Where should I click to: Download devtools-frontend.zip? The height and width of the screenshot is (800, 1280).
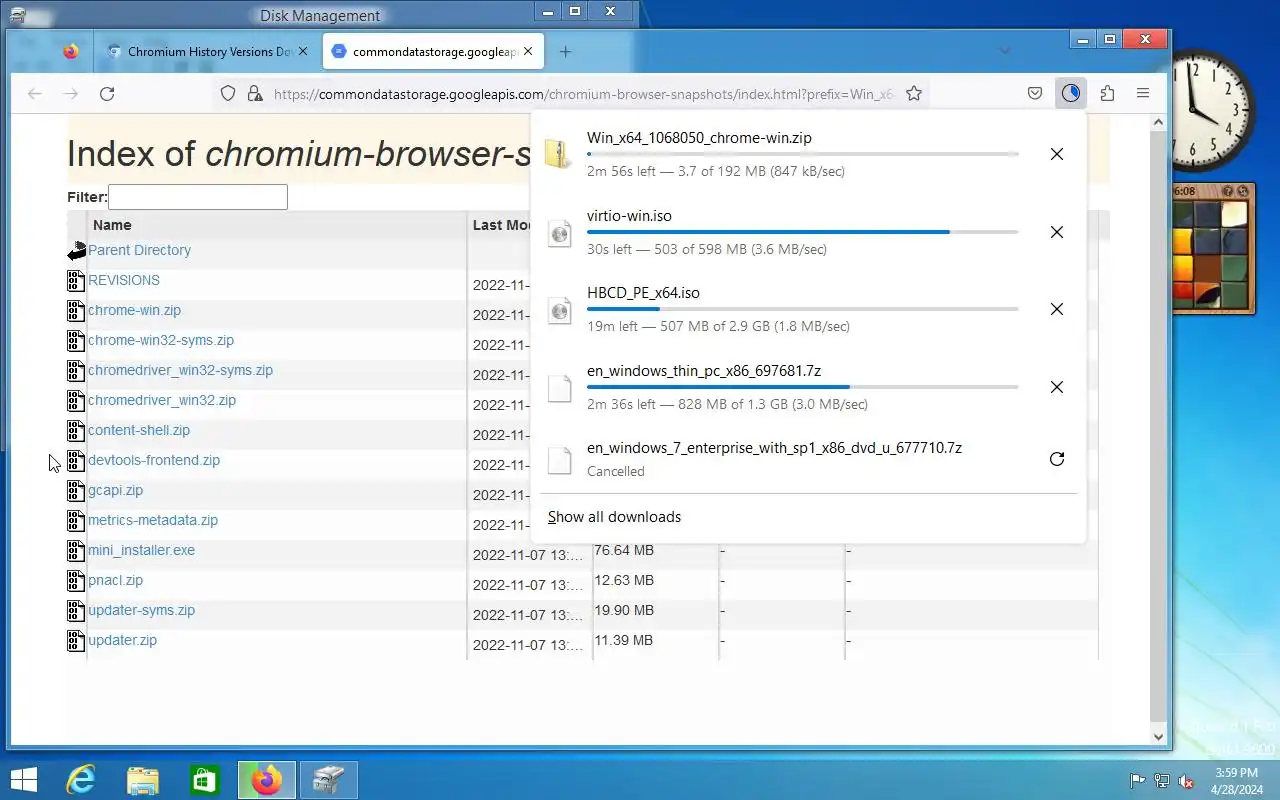(154, 460)
